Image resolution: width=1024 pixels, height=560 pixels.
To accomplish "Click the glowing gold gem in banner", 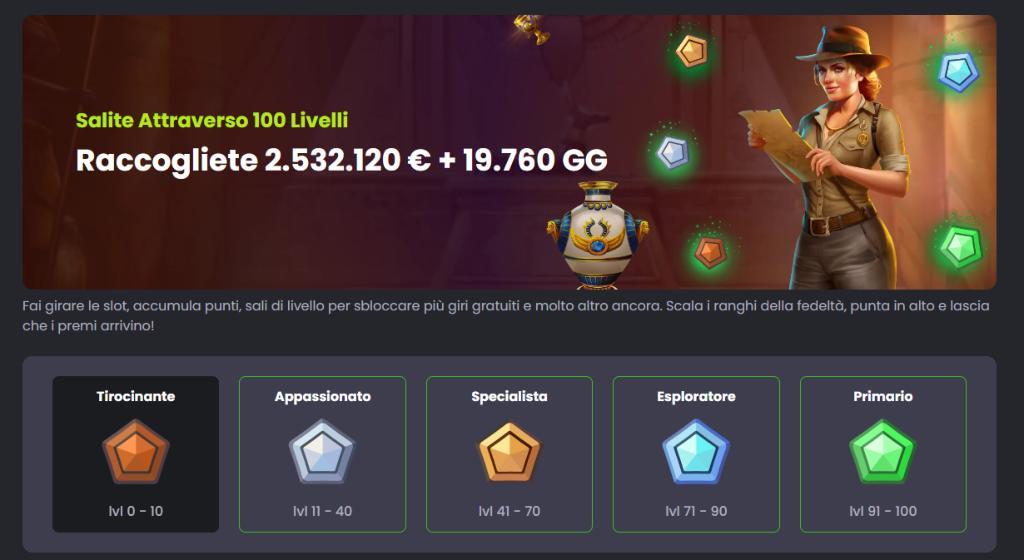I will click(692, 52).
